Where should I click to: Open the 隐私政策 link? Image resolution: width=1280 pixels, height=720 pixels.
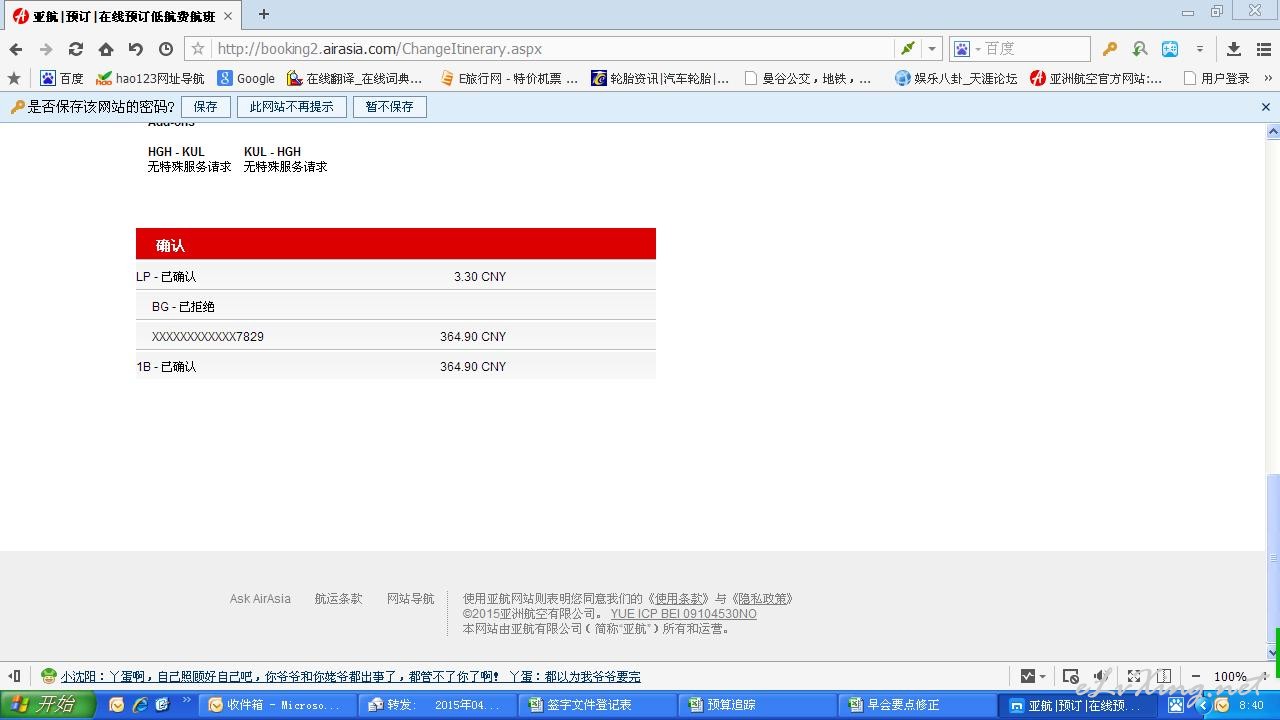(x=763, y=599)
